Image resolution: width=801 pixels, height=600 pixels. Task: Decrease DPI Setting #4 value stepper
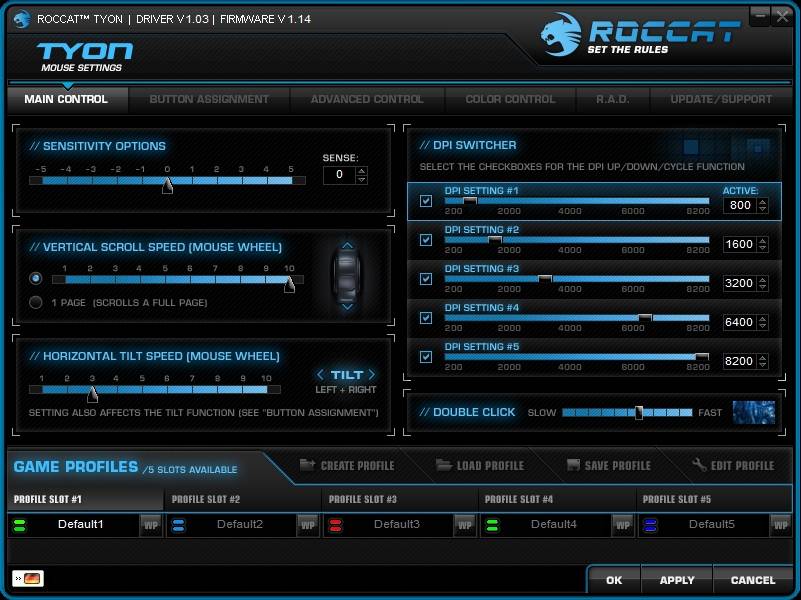pos(763,326)
